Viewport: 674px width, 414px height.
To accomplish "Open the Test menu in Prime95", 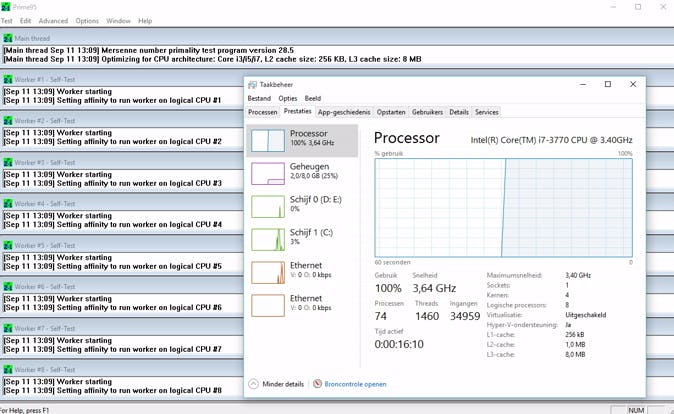I will (x=7, y=21).
